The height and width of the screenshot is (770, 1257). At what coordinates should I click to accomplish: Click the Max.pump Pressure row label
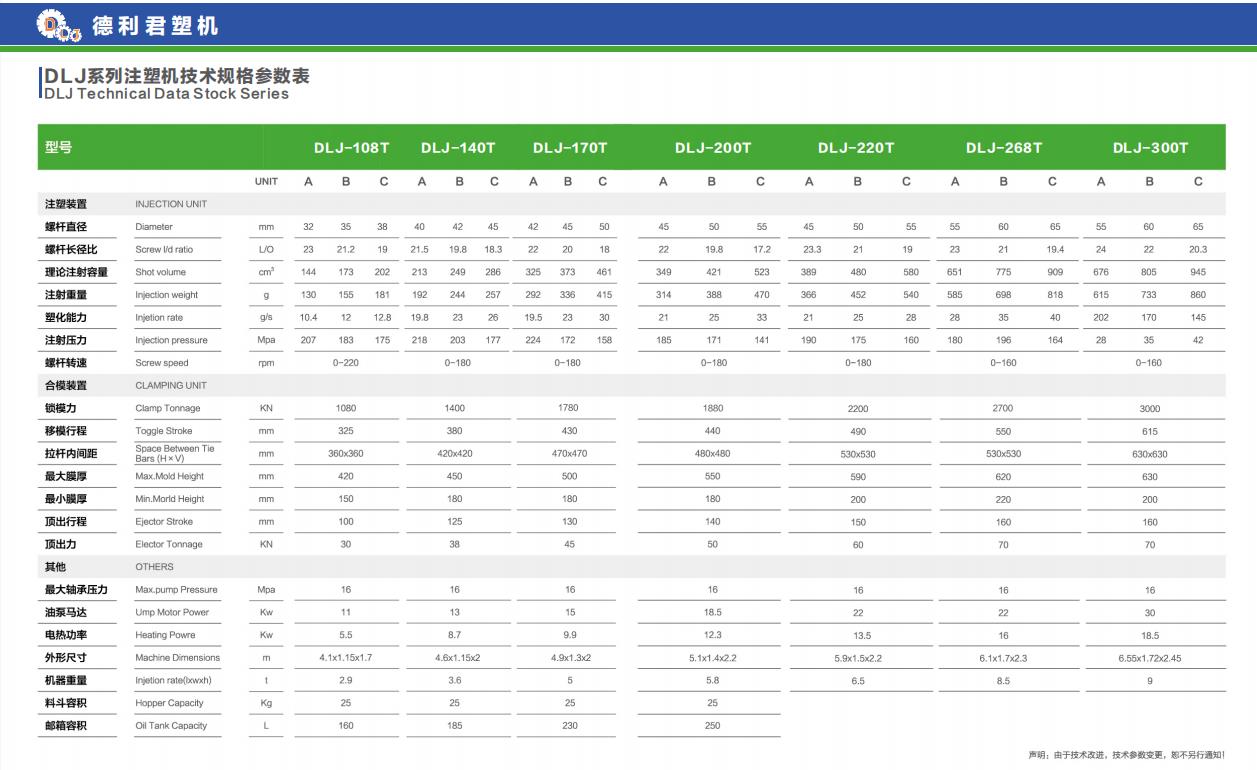pos(176,589)
